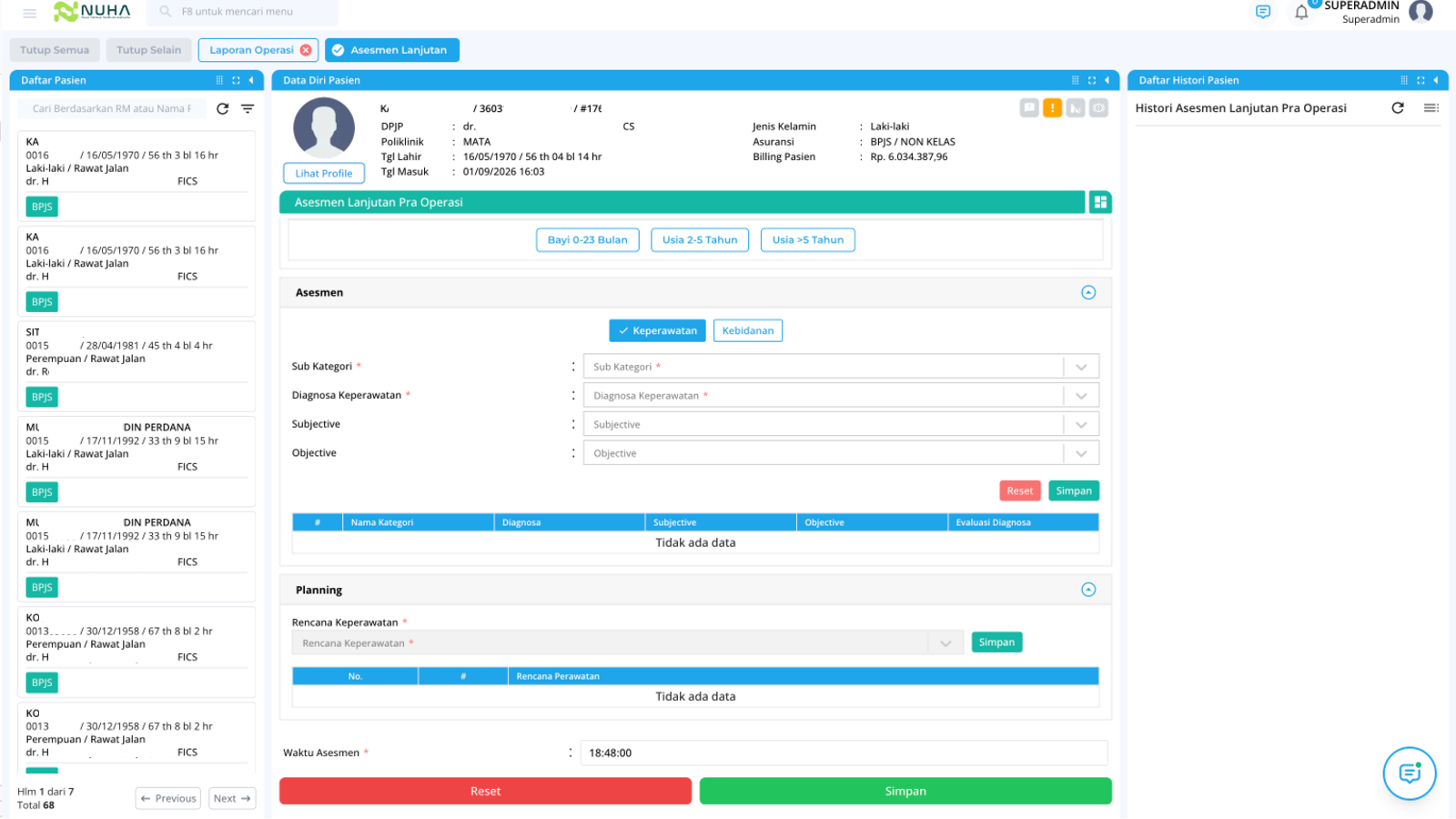Choose the Bayi 0-23 Bulan option
Viewport: 1456px width, 819px height.
pos(588,240)
